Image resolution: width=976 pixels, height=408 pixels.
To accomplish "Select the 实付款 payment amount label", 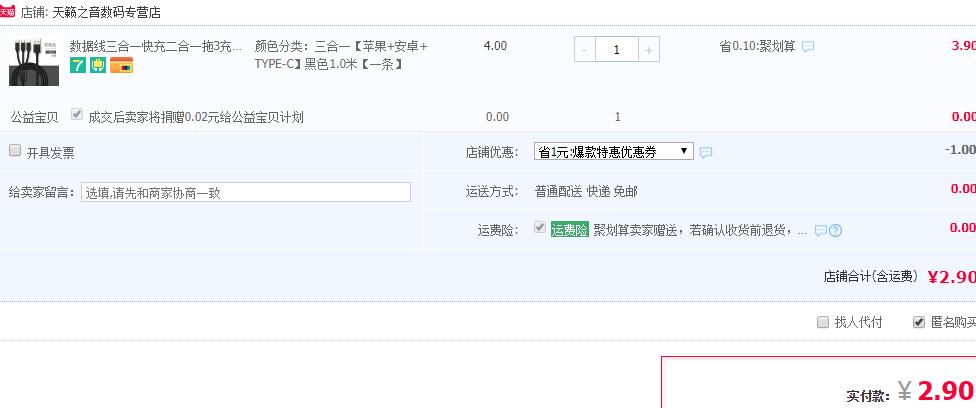I will 868,396.
